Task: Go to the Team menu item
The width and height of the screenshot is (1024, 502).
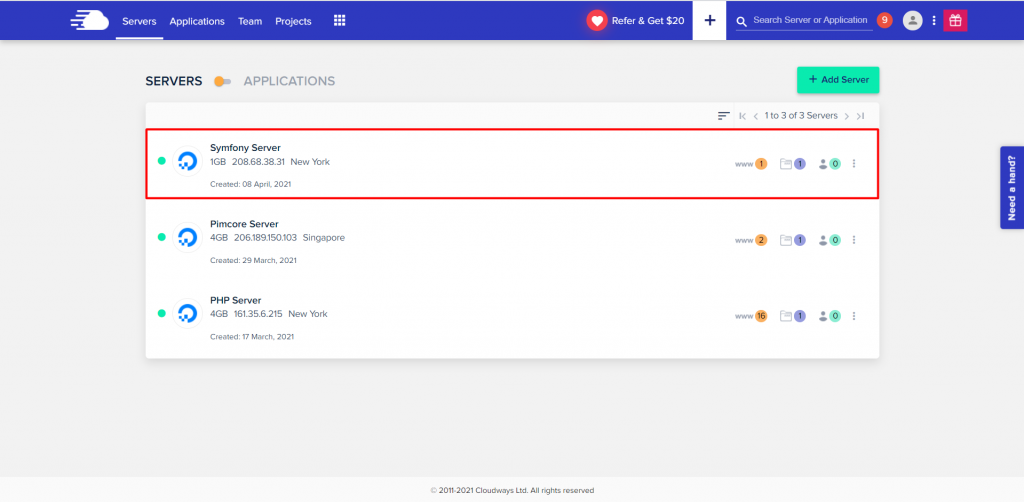Action: (x=250, y=21)
